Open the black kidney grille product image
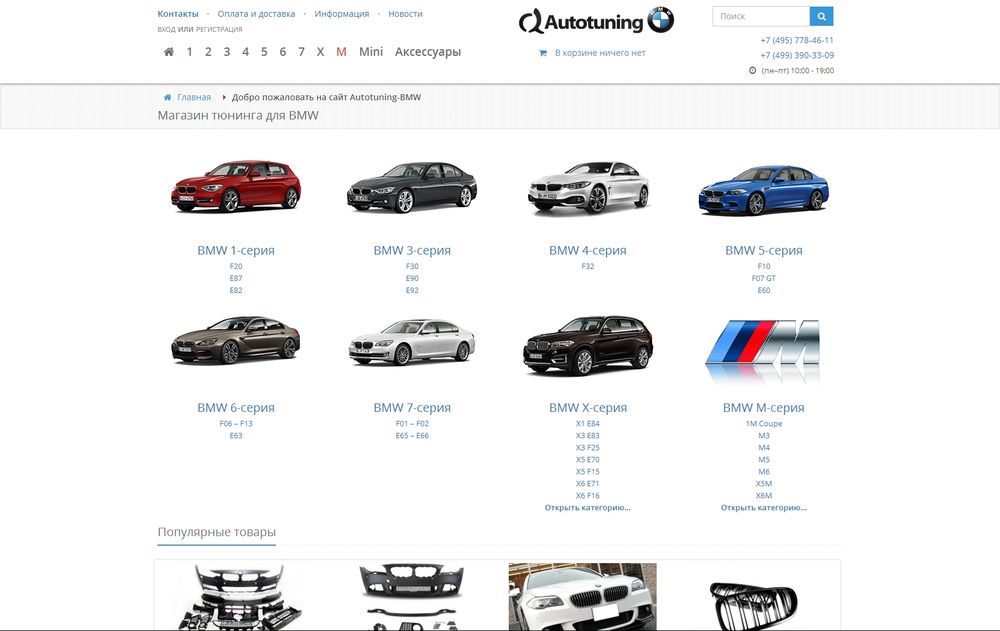Screen dimensions: 1000x631 point(753,605)
